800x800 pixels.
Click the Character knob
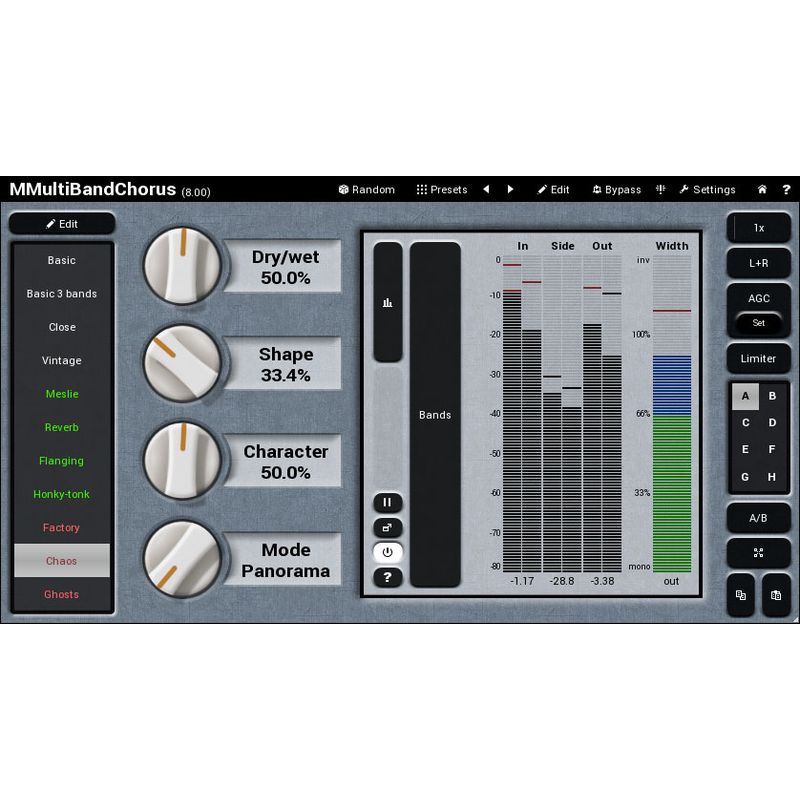183,461
